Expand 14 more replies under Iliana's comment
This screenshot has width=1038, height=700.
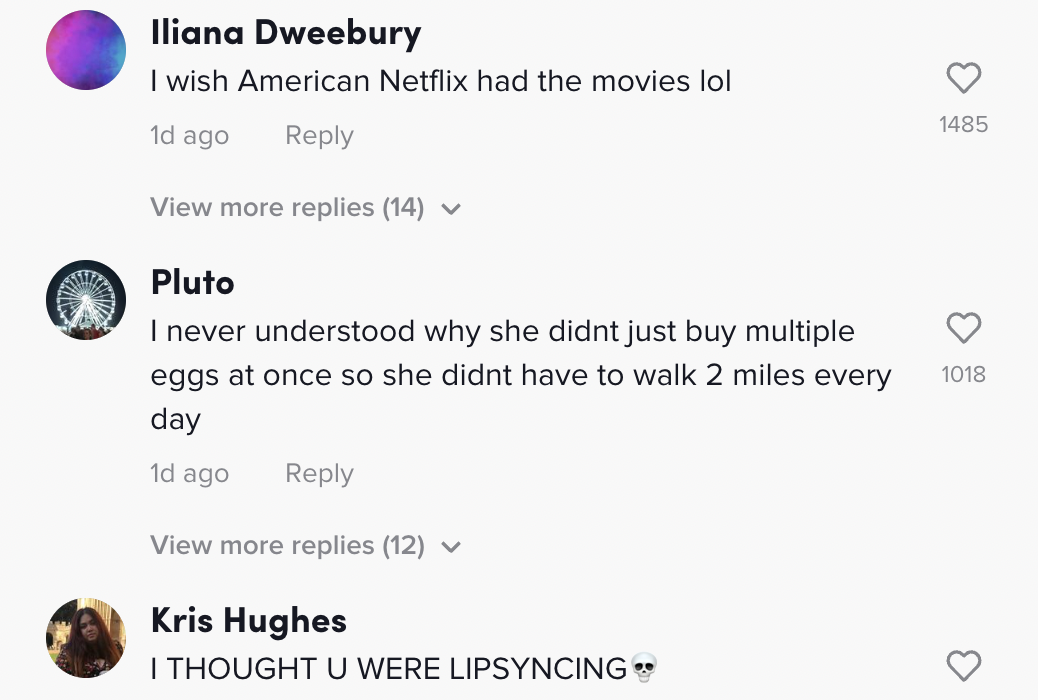tap(287, 208)
